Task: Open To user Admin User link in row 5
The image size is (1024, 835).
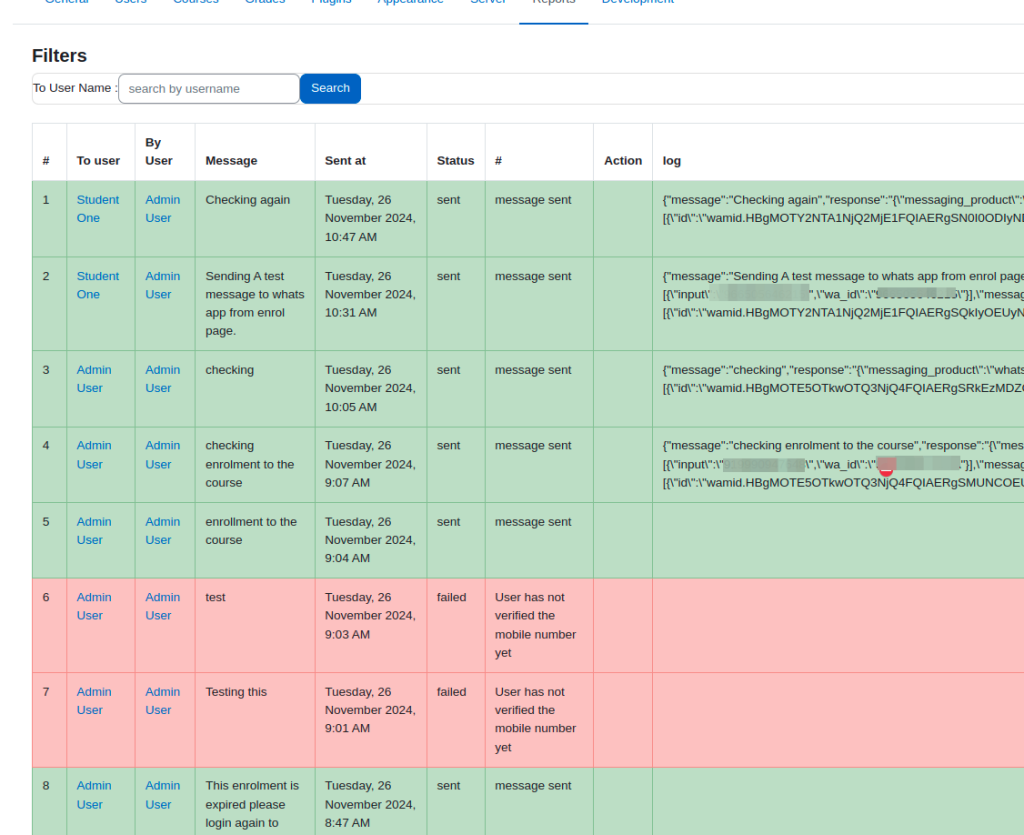Action: [x=94, y=531]
